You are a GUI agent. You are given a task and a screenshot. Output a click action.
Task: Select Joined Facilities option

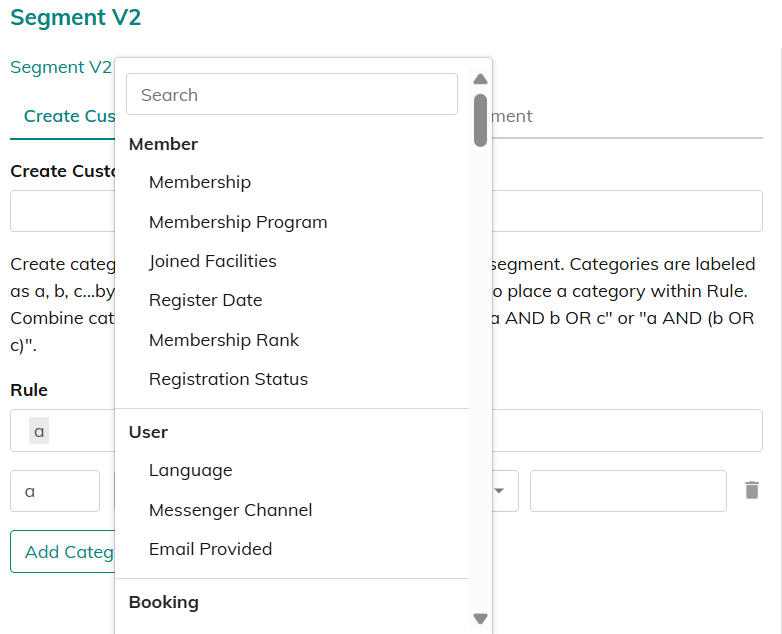tap(213, 261)
